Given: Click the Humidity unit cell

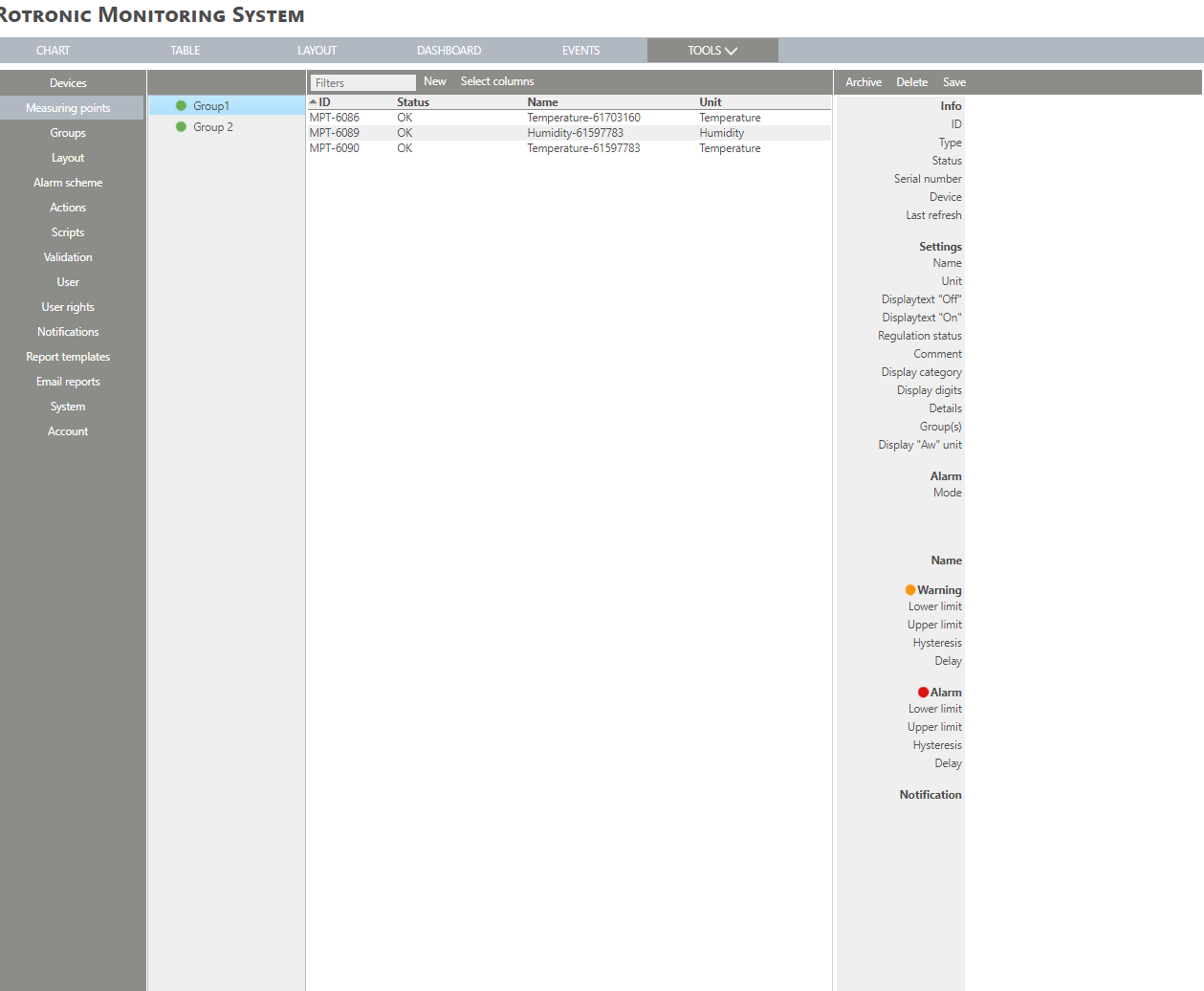Looking at the screenshot, I should point(721,133).
